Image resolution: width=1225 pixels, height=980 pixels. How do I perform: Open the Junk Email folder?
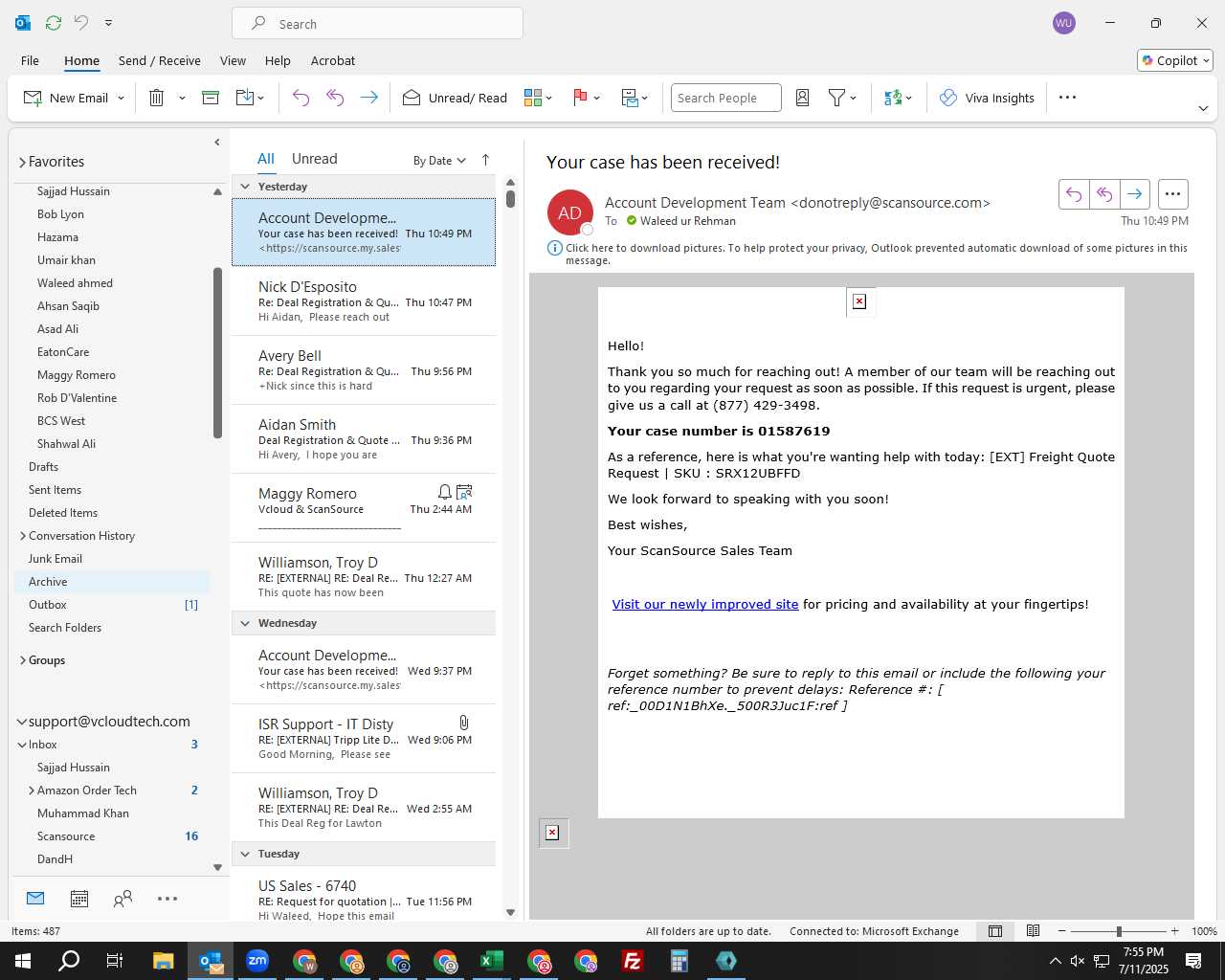pyautogui.click(x=56, y=559)
